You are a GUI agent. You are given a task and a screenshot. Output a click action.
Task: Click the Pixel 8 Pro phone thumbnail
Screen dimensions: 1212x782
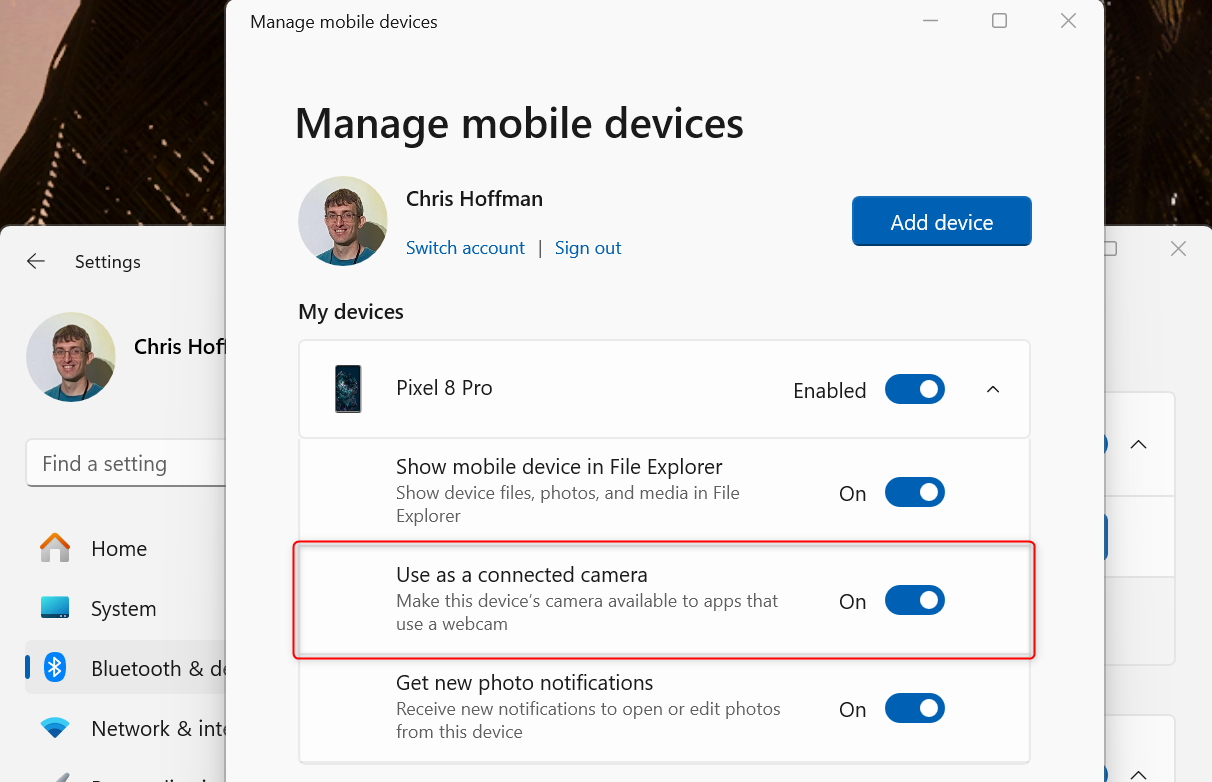click(347, 389)
